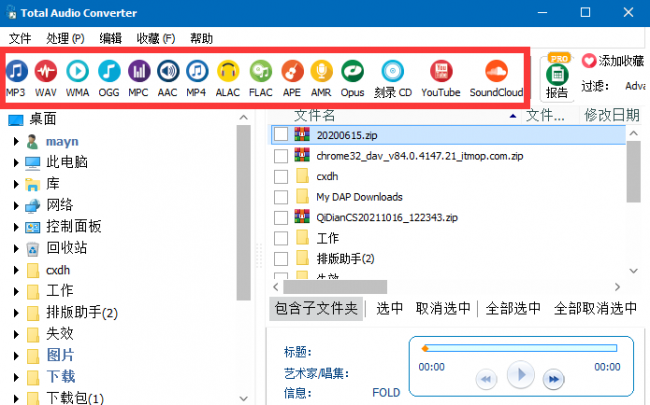The image size is (650, 405).
Task: Open the SoundCloud tool
Action: 496,78
